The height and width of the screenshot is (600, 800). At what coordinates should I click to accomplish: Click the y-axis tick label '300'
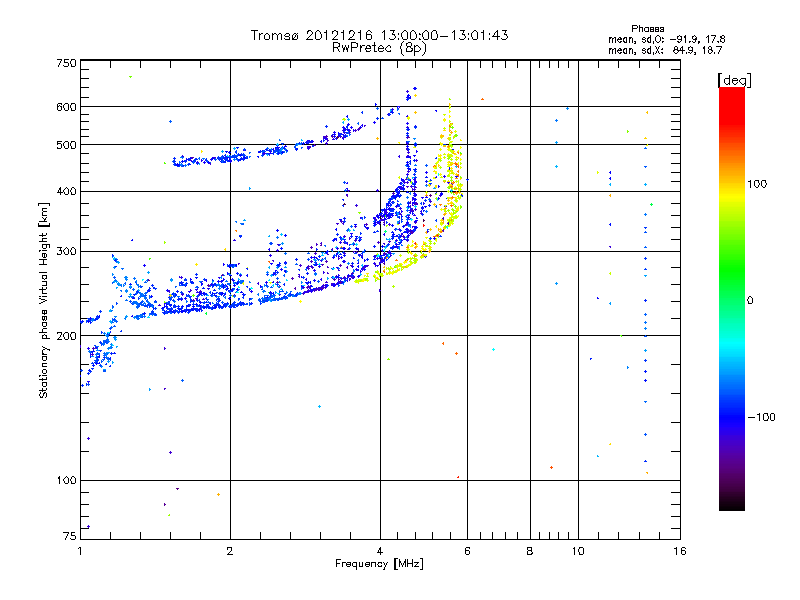[67, 252]
